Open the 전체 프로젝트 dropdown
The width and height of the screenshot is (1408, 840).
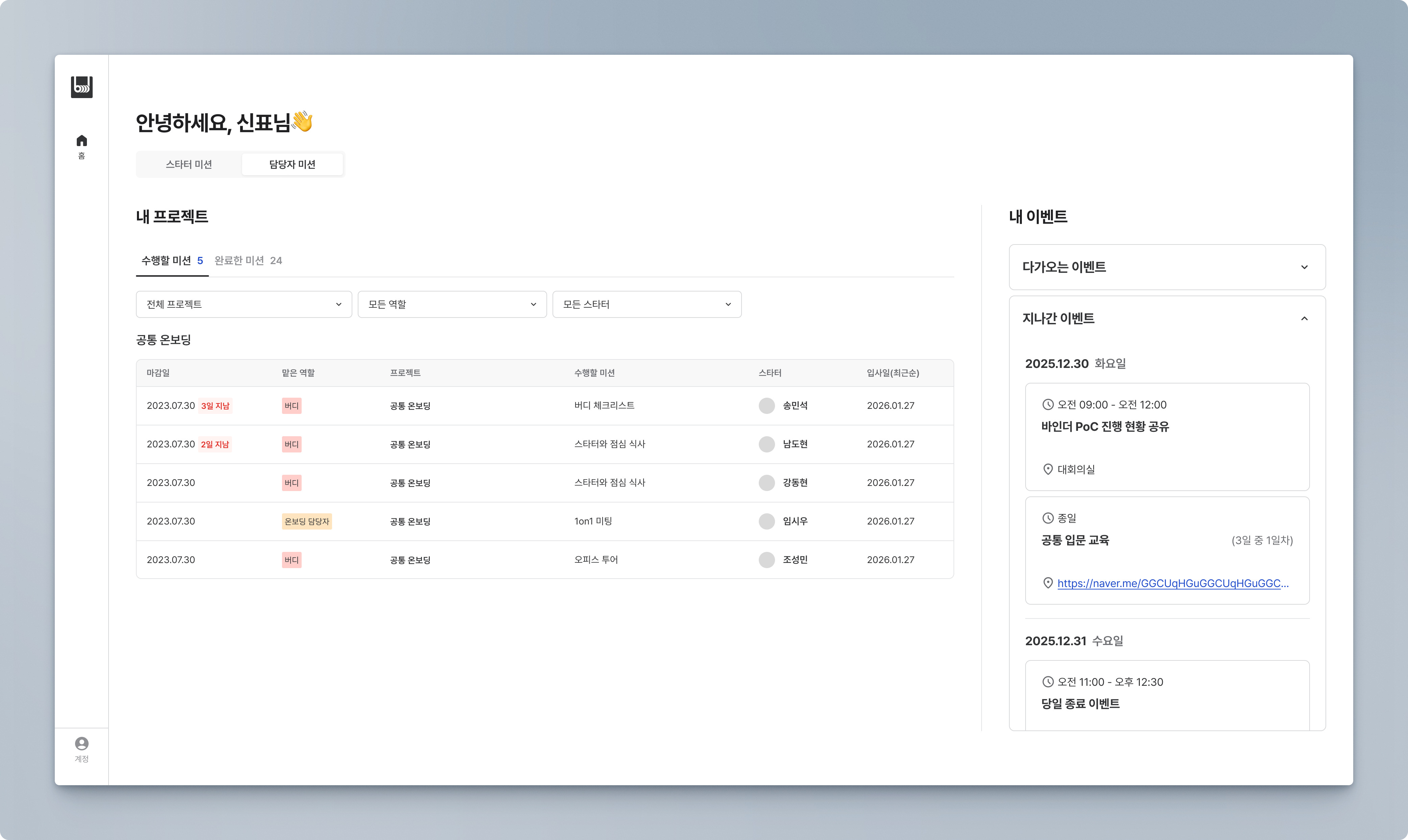[x=243, y=305]
